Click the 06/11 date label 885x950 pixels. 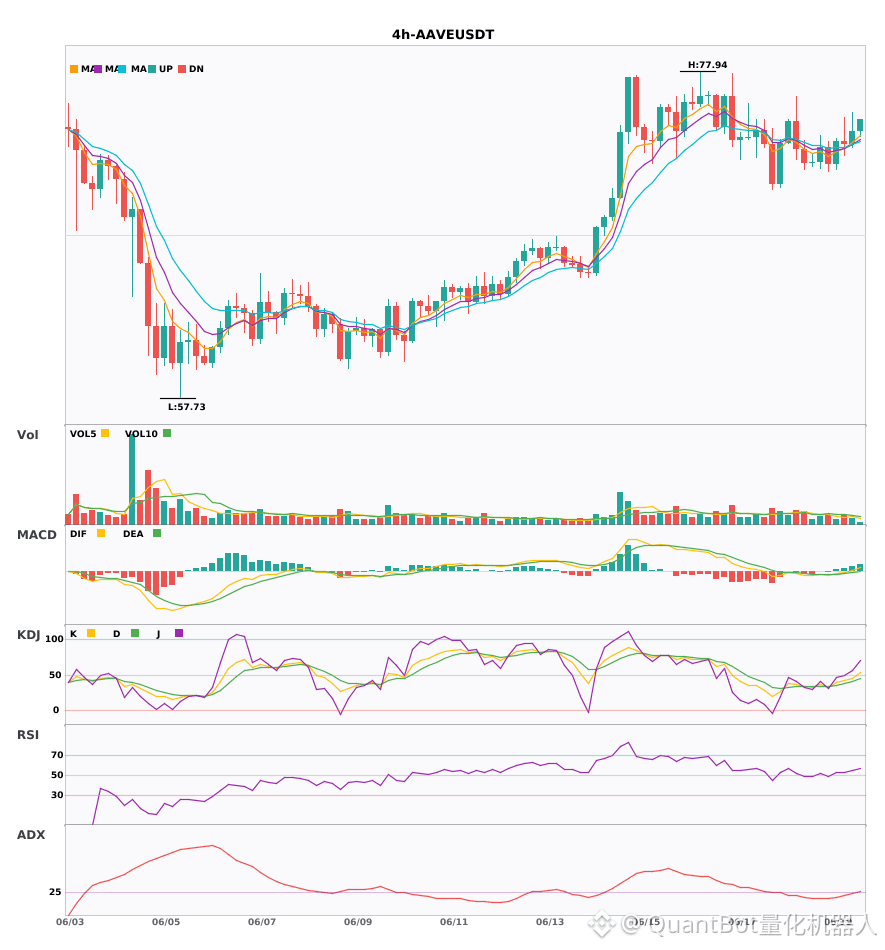coord(454,922)
